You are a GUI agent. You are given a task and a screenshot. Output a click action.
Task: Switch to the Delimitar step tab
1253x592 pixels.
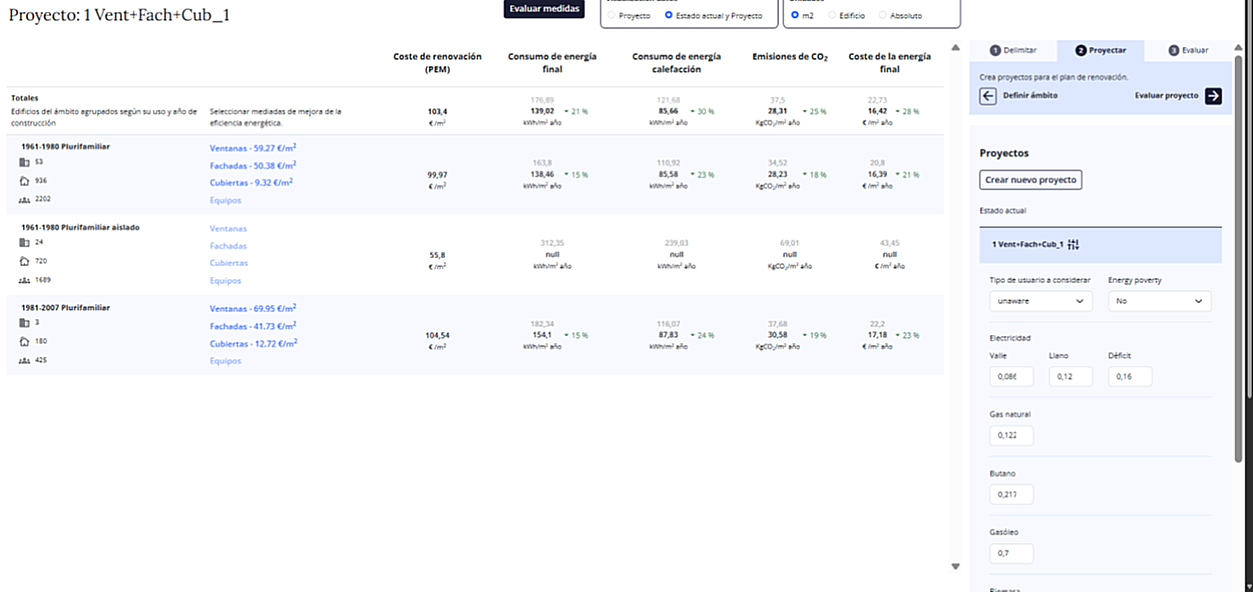(x=1014, y=50)
